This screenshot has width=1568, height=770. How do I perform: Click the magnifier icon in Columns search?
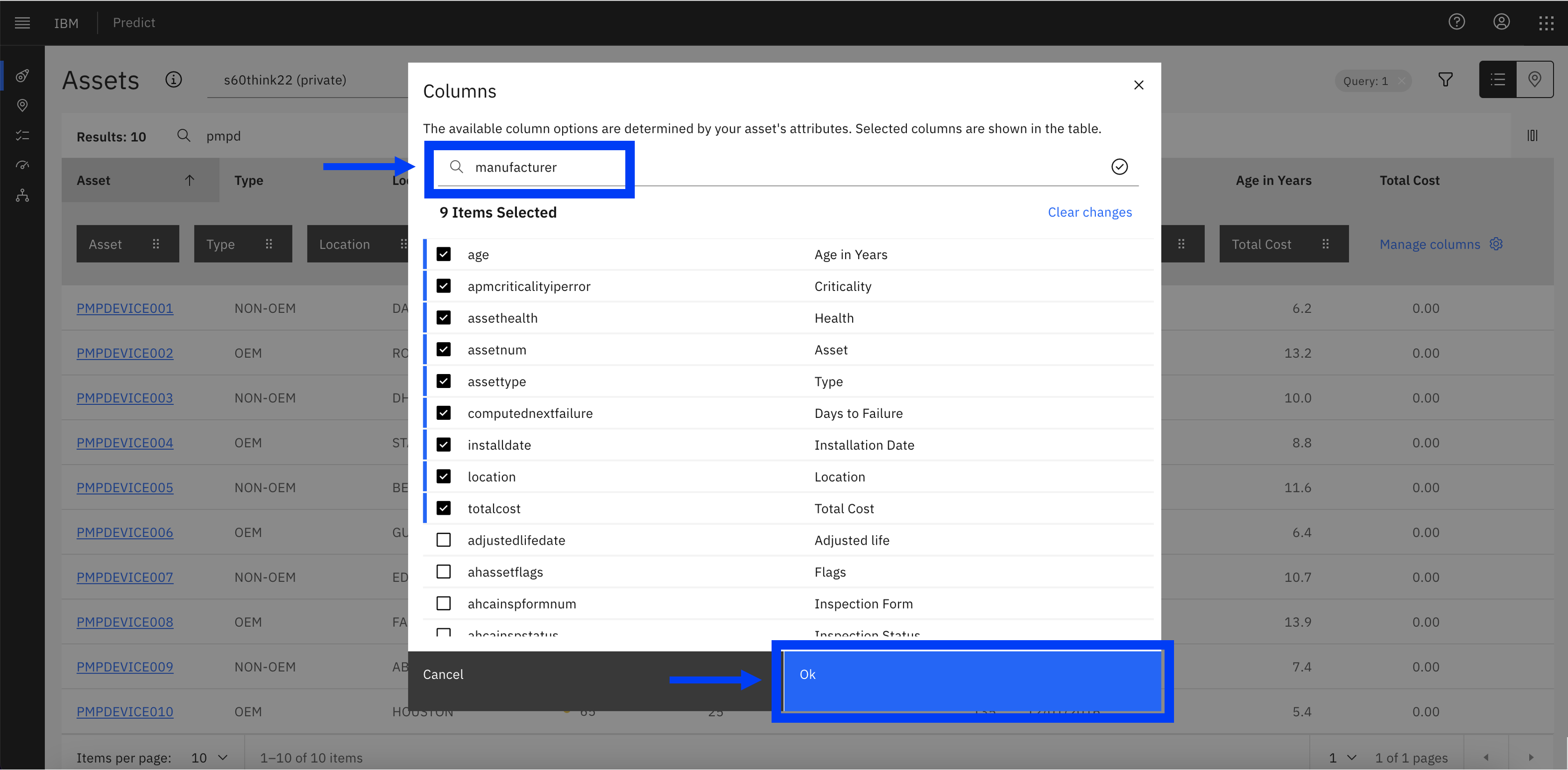pyautogui.click(x=456, y=166)
